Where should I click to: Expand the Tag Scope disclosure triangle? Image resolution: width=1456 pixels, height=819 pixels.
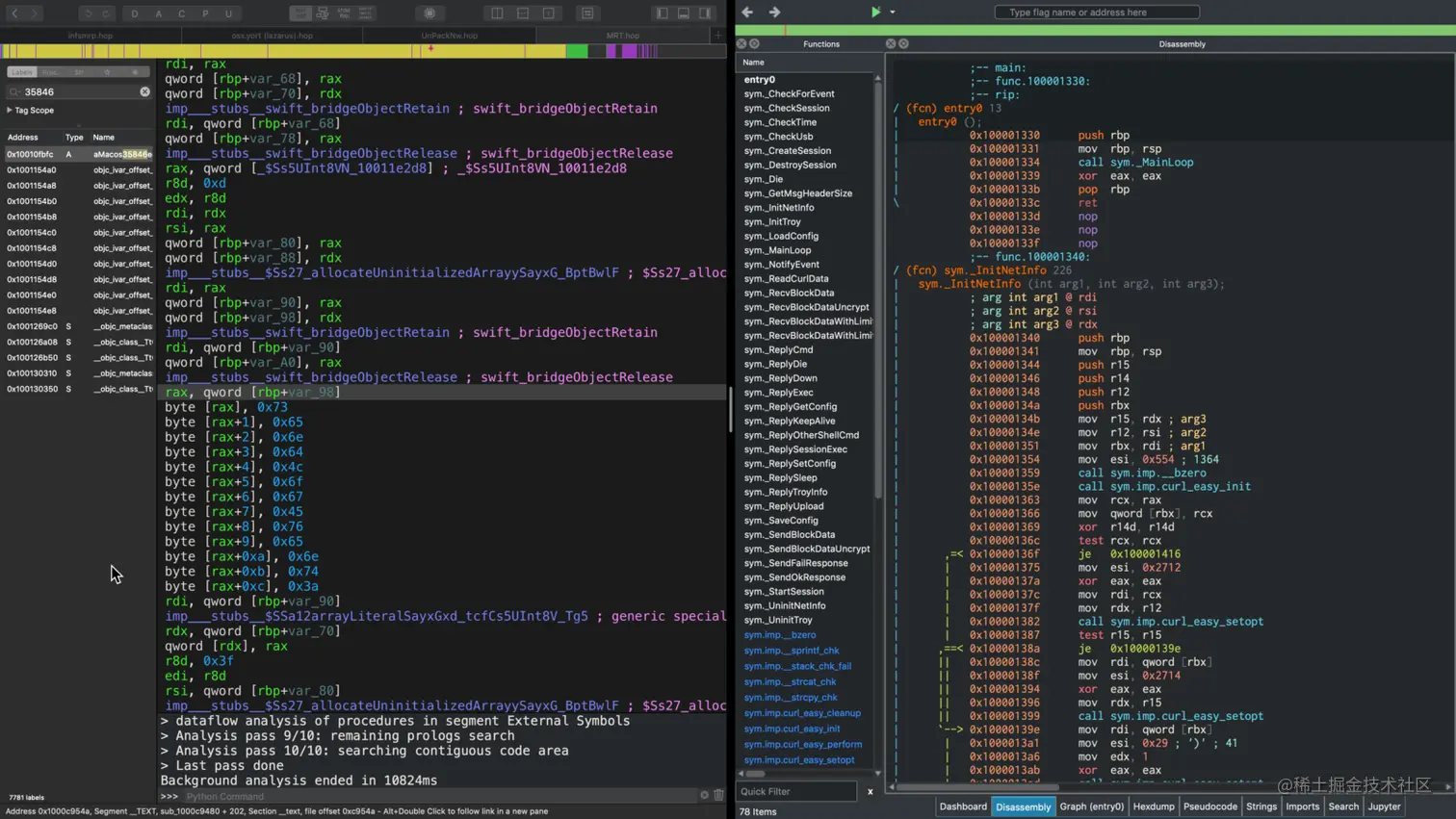[10, 110]
